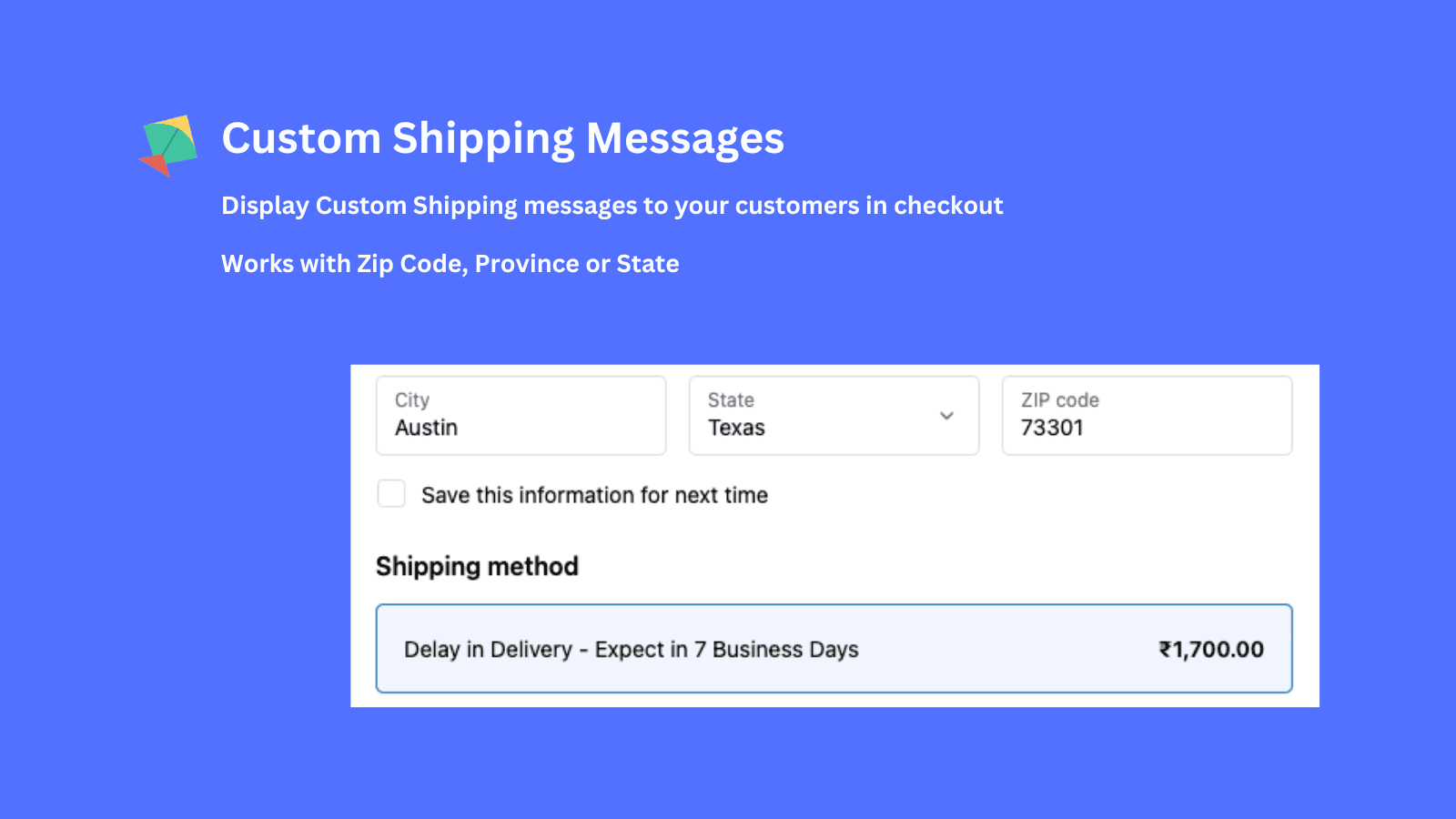
Task: Click the 'Custom Shipping Messages' heading
Action: [503, 138]
